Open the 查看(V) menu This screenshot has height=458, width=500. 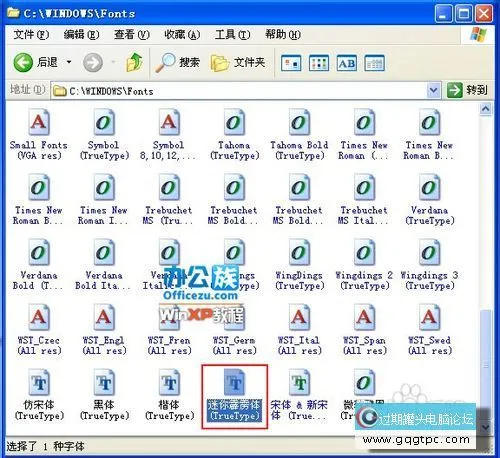[132, 34]
